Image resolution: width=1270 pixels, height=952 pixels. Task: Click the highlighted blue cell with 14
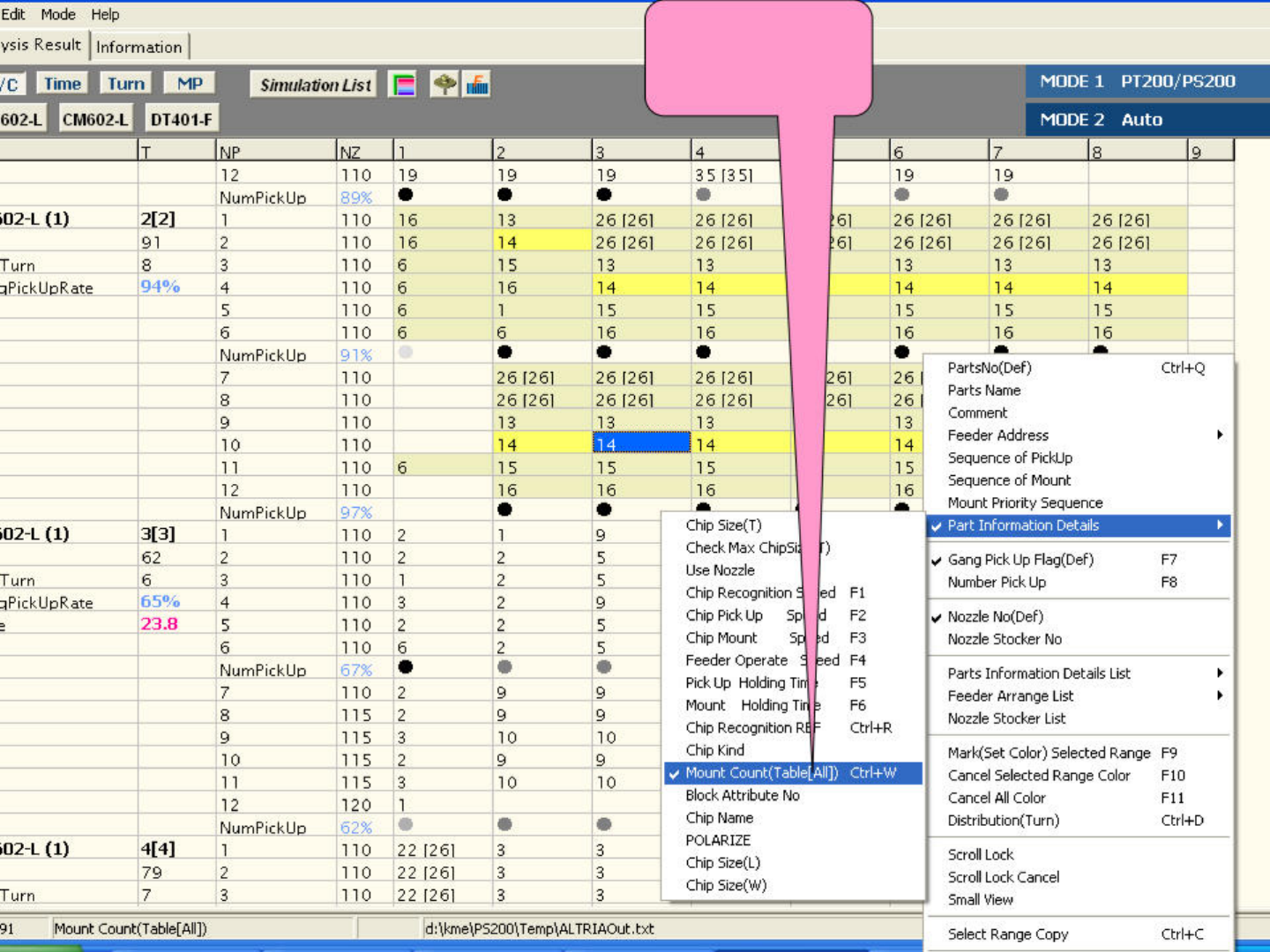[641, 444]
